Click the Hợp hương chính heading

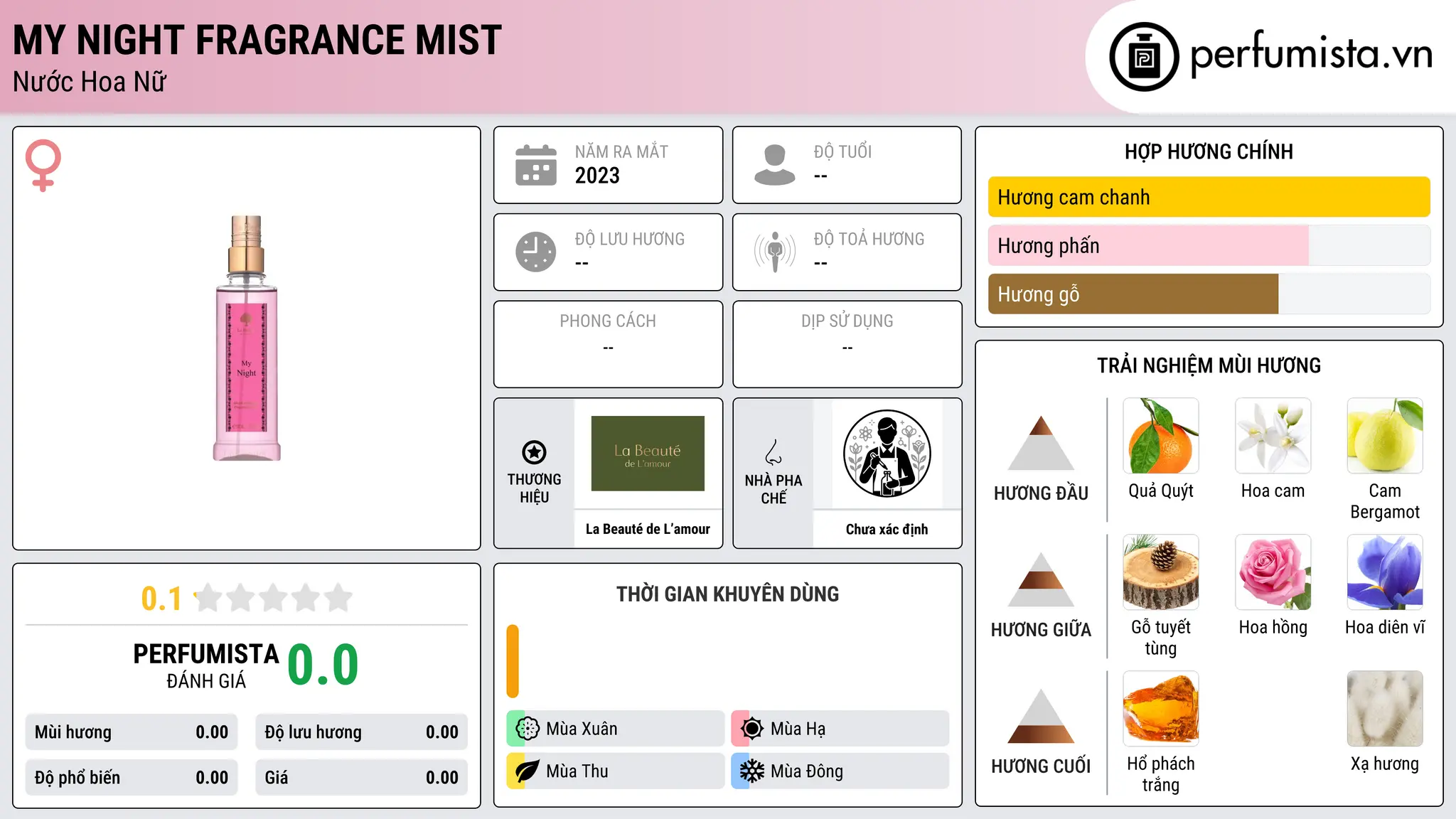(x=1209, y=151)
